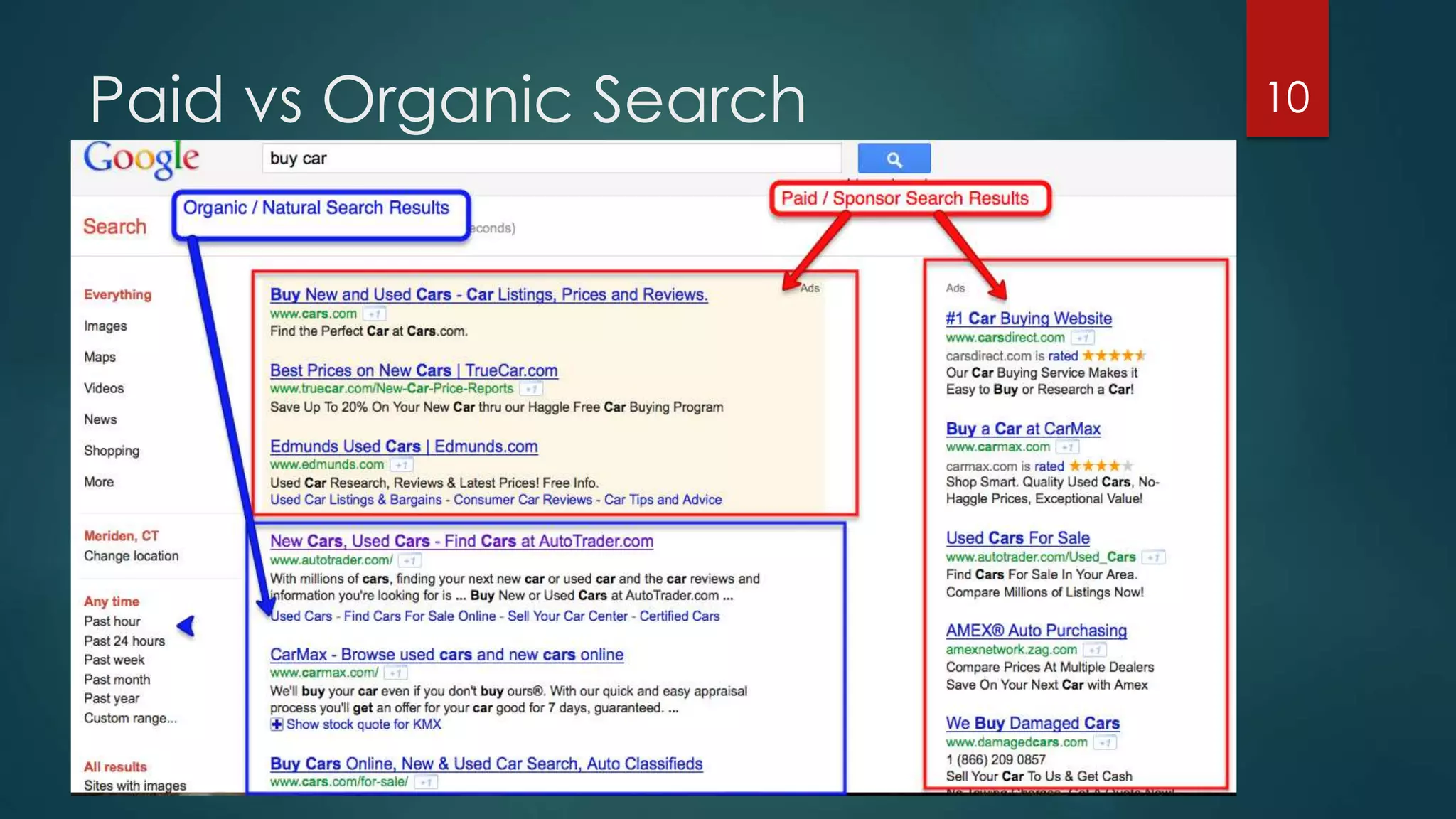The height and width of the screenshot is (819, 1456).
Task: Select Sites with images option
Action: [135, 786]
